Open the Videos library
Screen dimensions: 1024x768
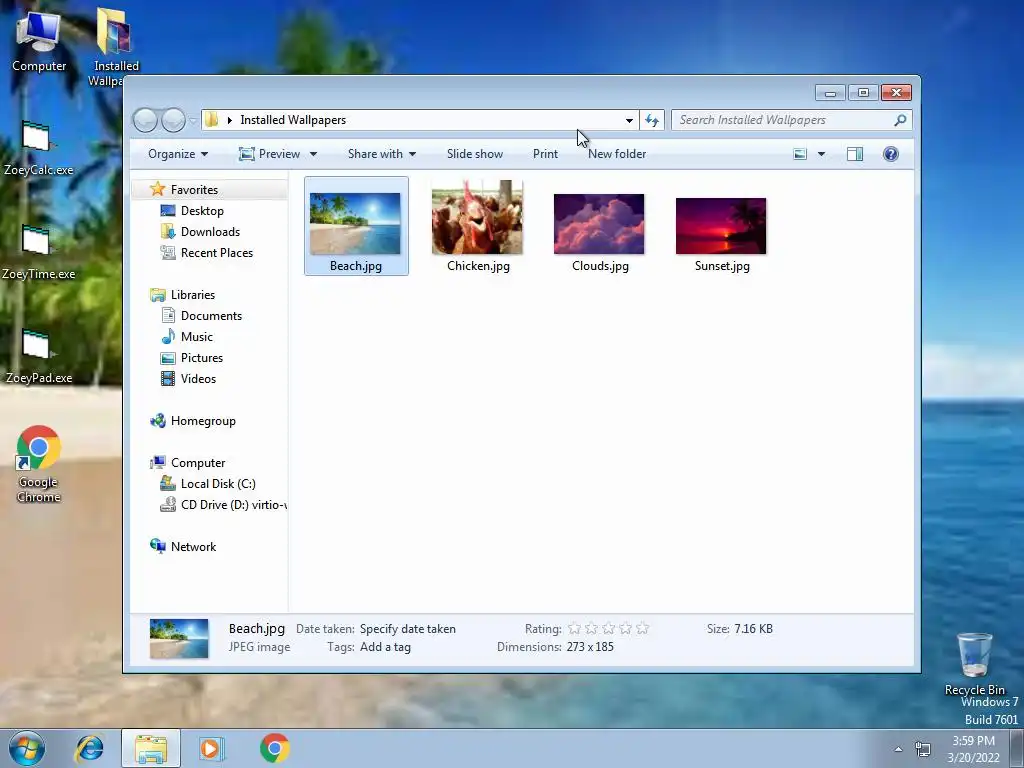(x=198, y=379)
